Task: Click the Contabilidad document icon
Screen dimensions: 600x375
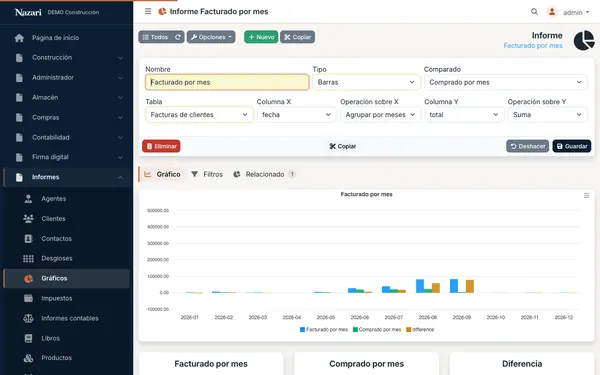Action: point(19,137)
